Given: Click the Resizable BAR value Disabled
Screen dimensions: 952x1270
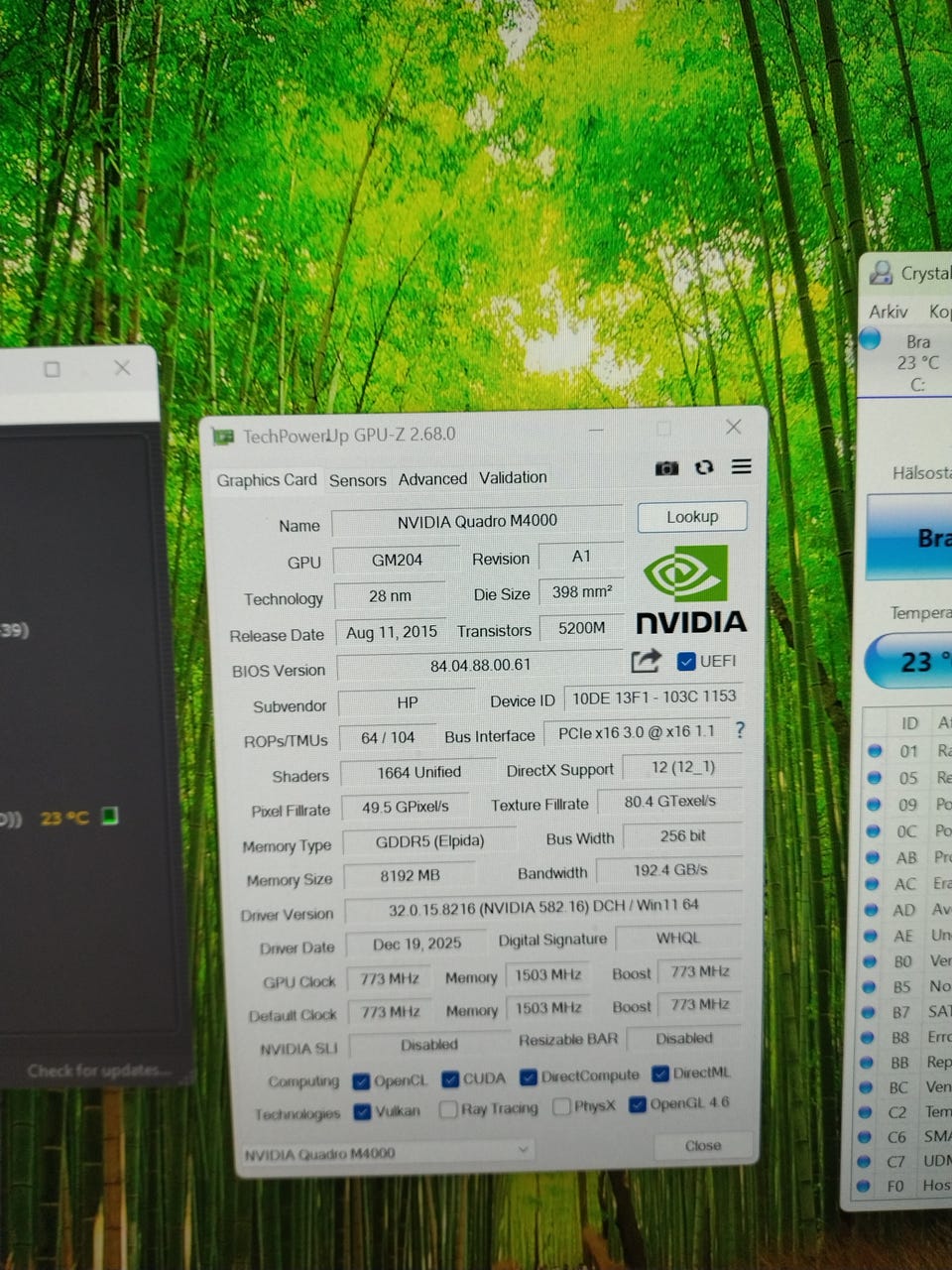Looking at the screenshot, I should [x=684, y=1039].
